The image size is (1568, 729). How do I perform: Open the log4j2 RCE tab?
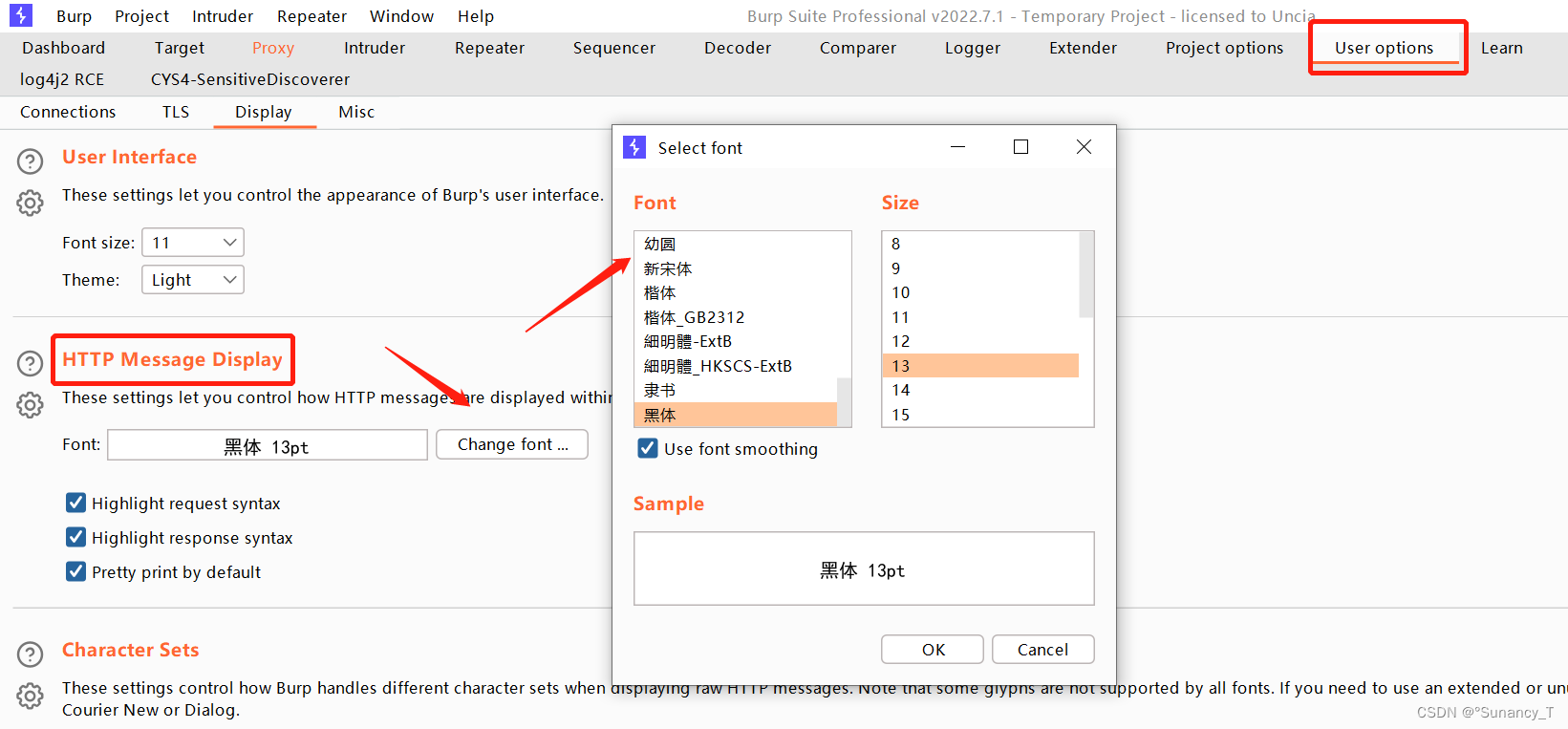click(62, 79)
